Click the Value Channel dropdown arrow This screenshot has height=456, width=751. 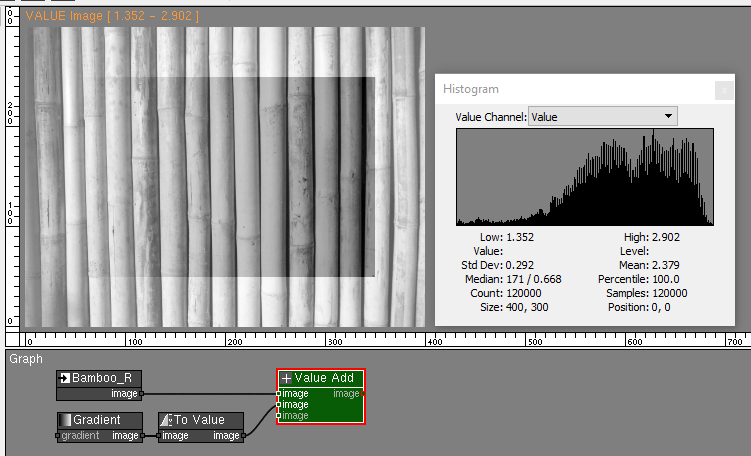[667, 117]
